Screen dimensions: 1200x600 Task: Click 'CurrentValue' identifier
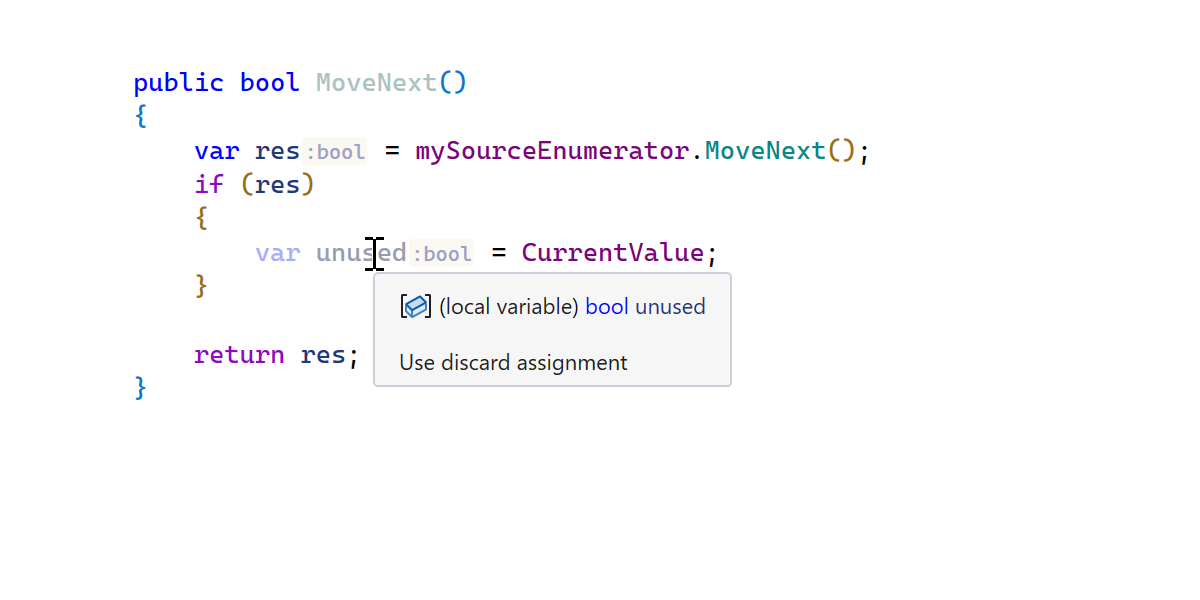(613, 252)
